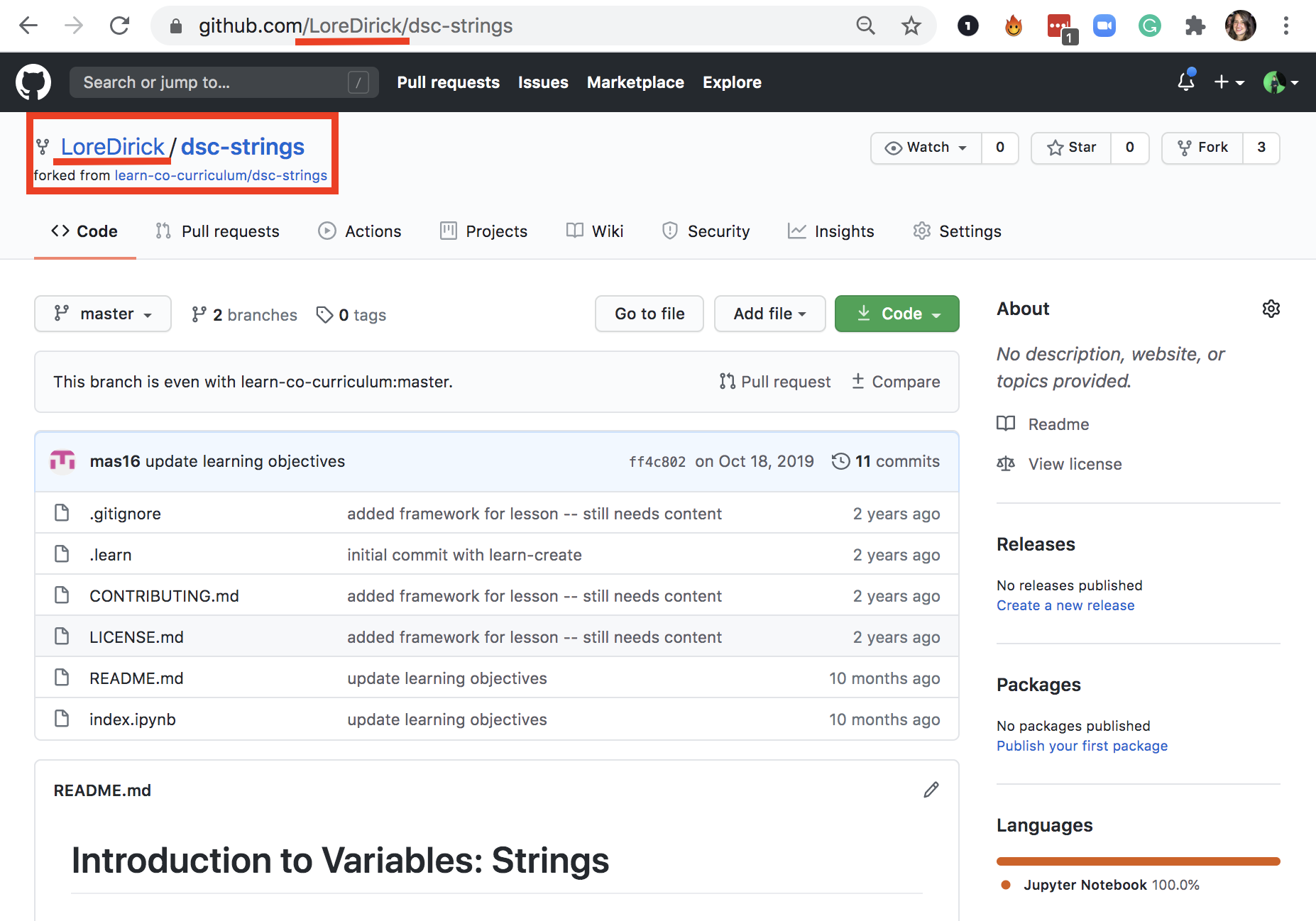Compare branch with upstream
Viewport: 1316px width, 921px height.
coord(896,382)
